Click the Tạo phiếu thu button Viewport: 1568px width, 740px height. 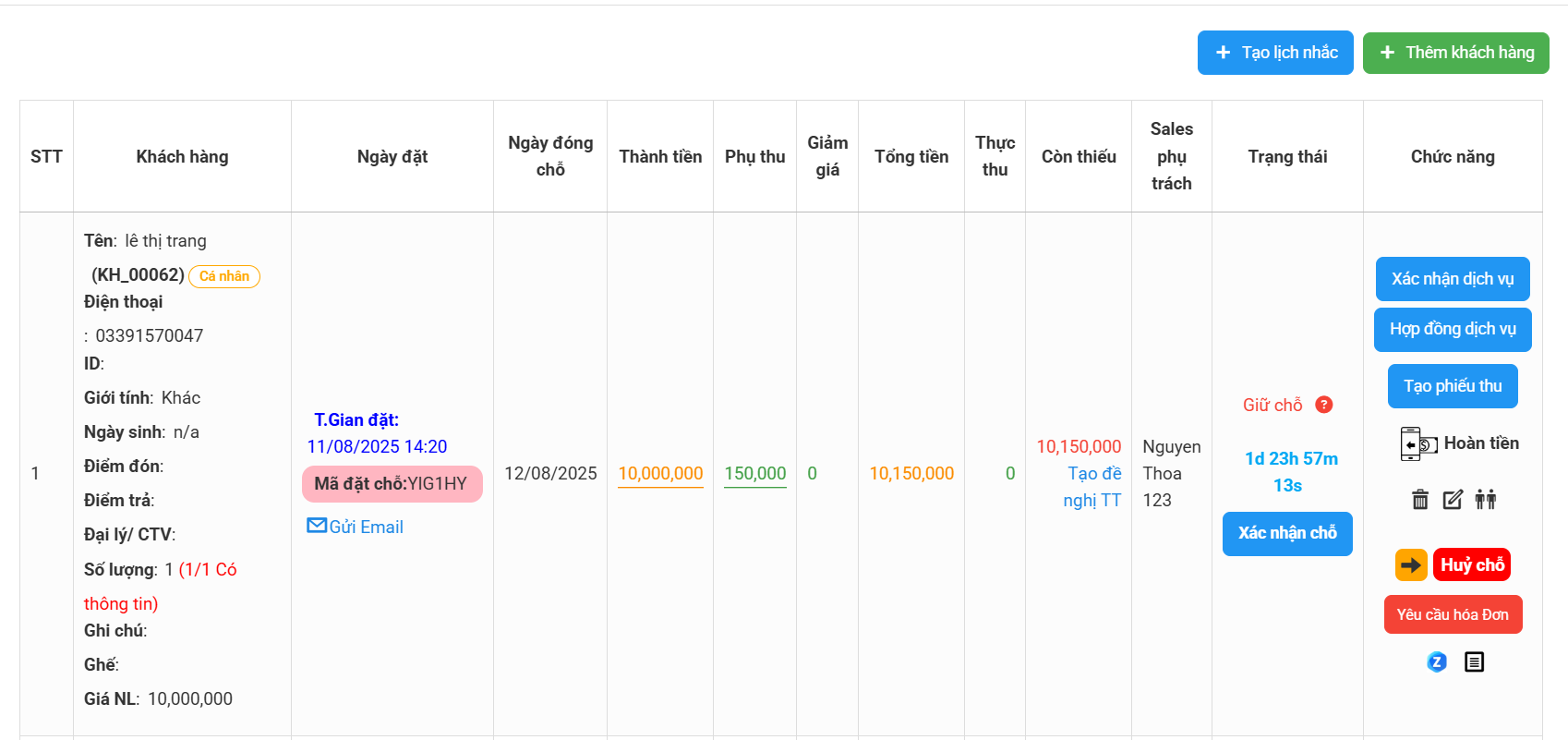[x=1453, y=386]
